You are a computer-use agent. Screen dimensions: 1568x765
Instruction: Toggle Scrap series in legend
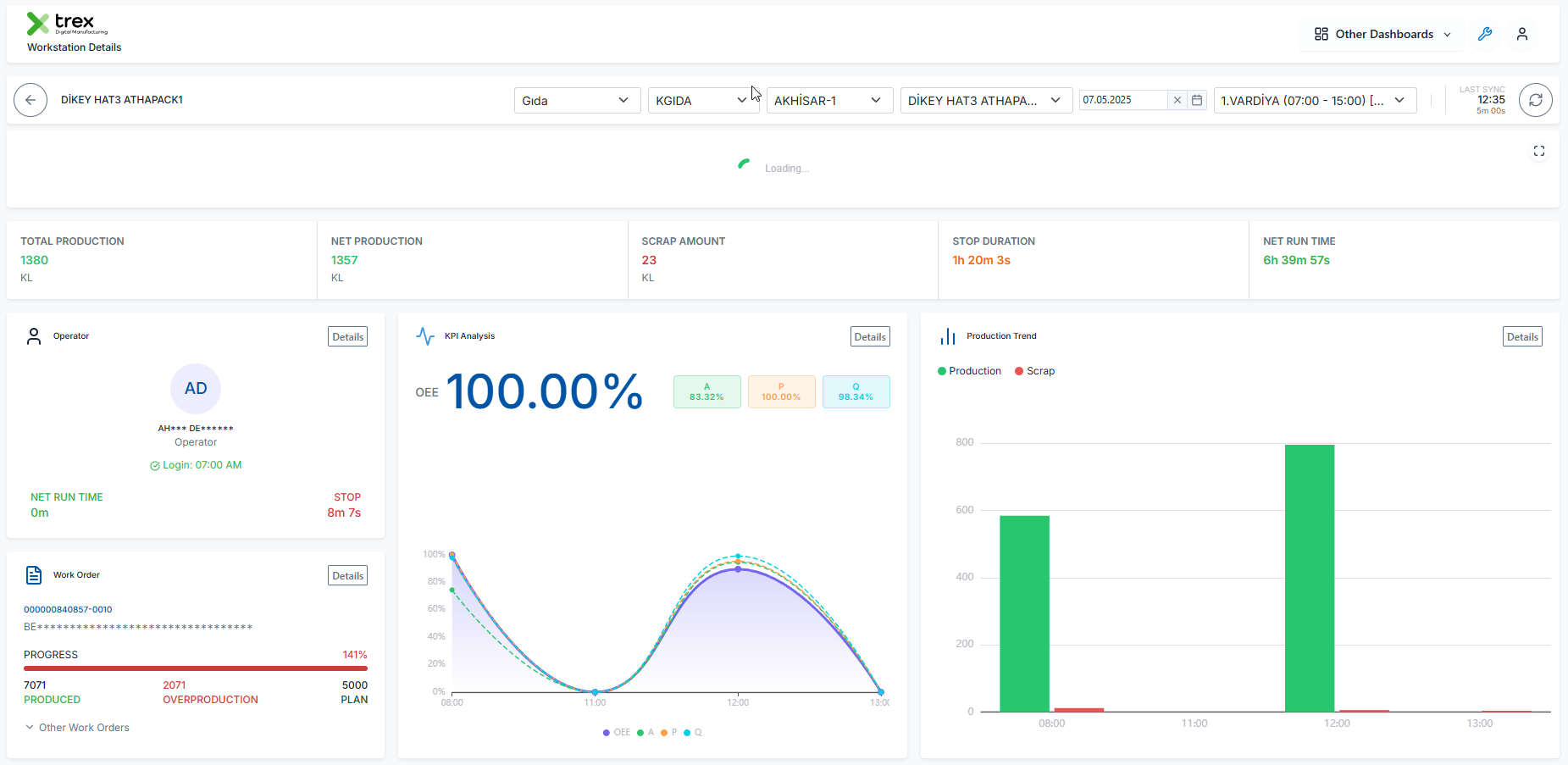tap(1035, 371)
